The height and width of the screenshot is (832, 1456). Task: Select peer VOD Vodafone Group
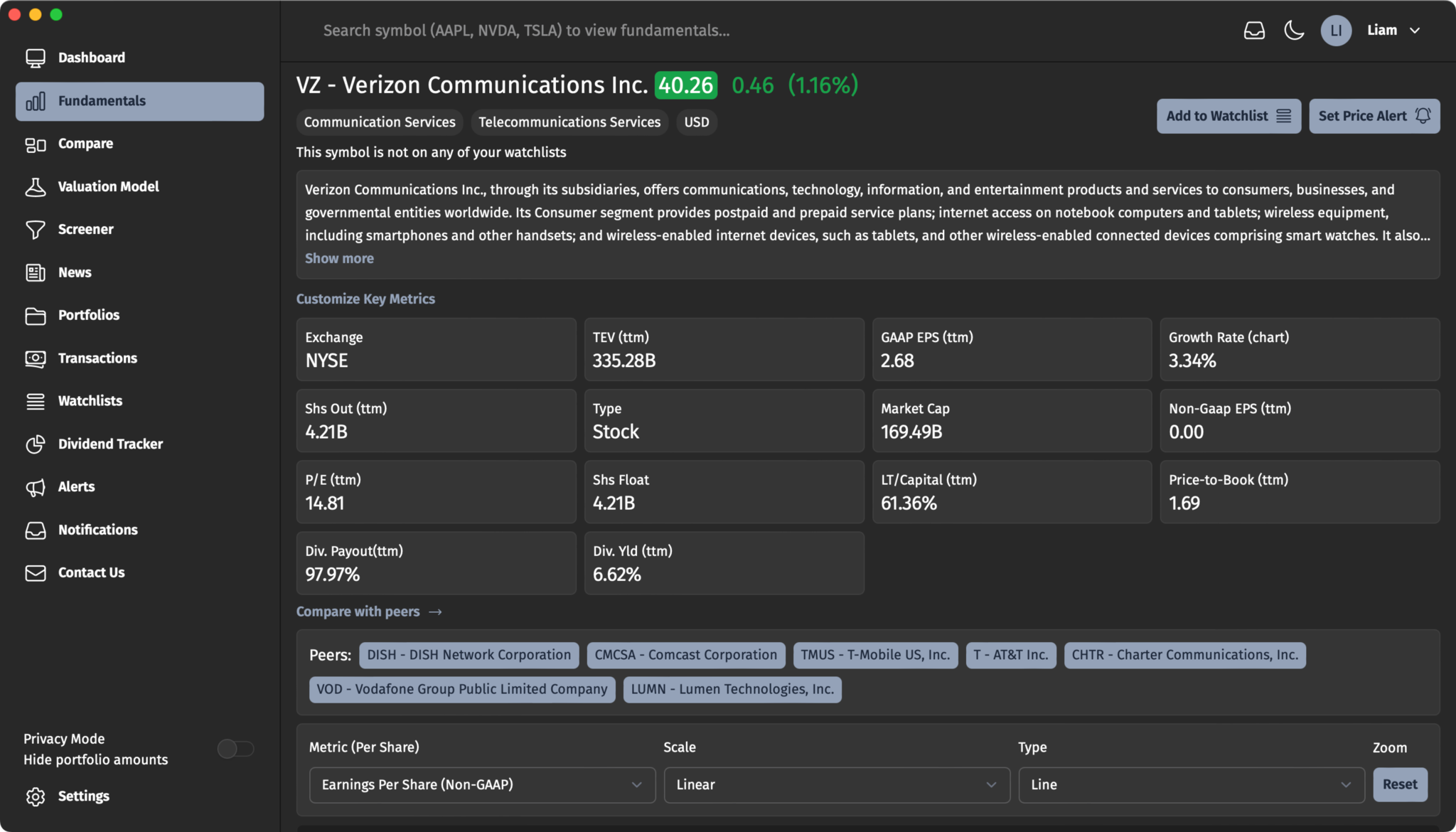coord(462,689)
